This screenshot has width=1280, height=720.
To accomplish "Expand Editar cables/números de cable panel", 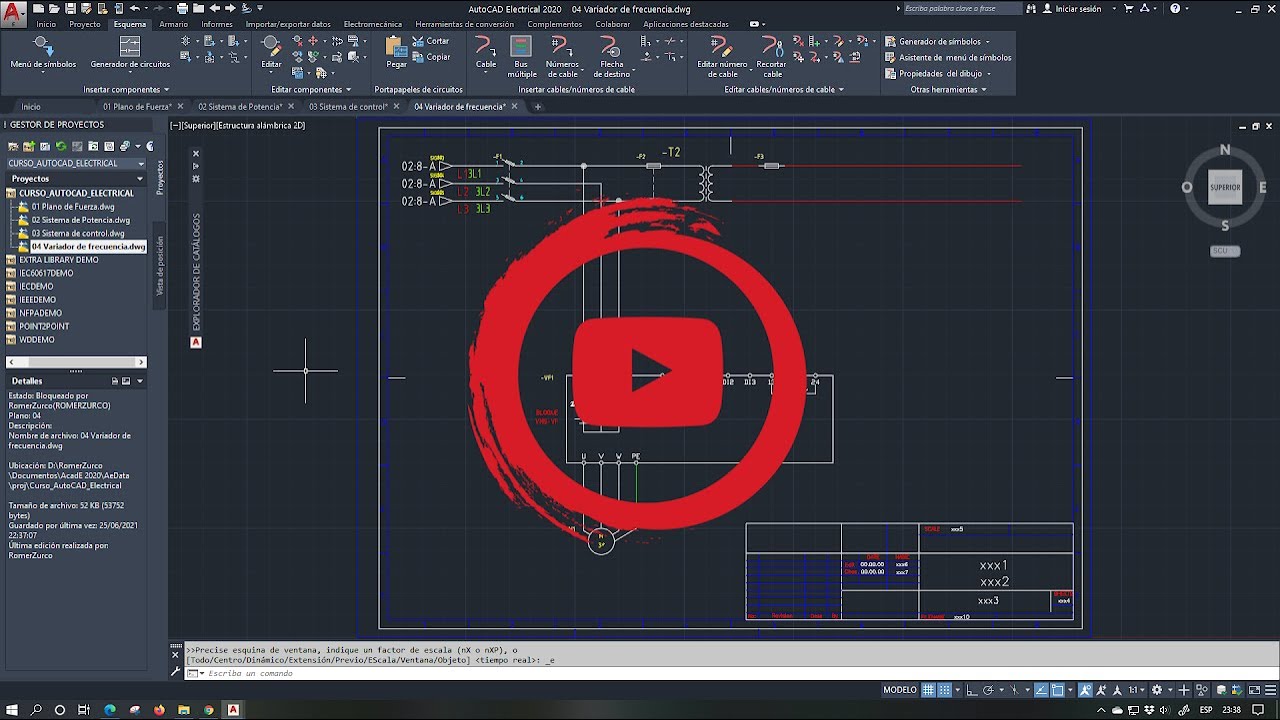I will click(x=784, y=89).
